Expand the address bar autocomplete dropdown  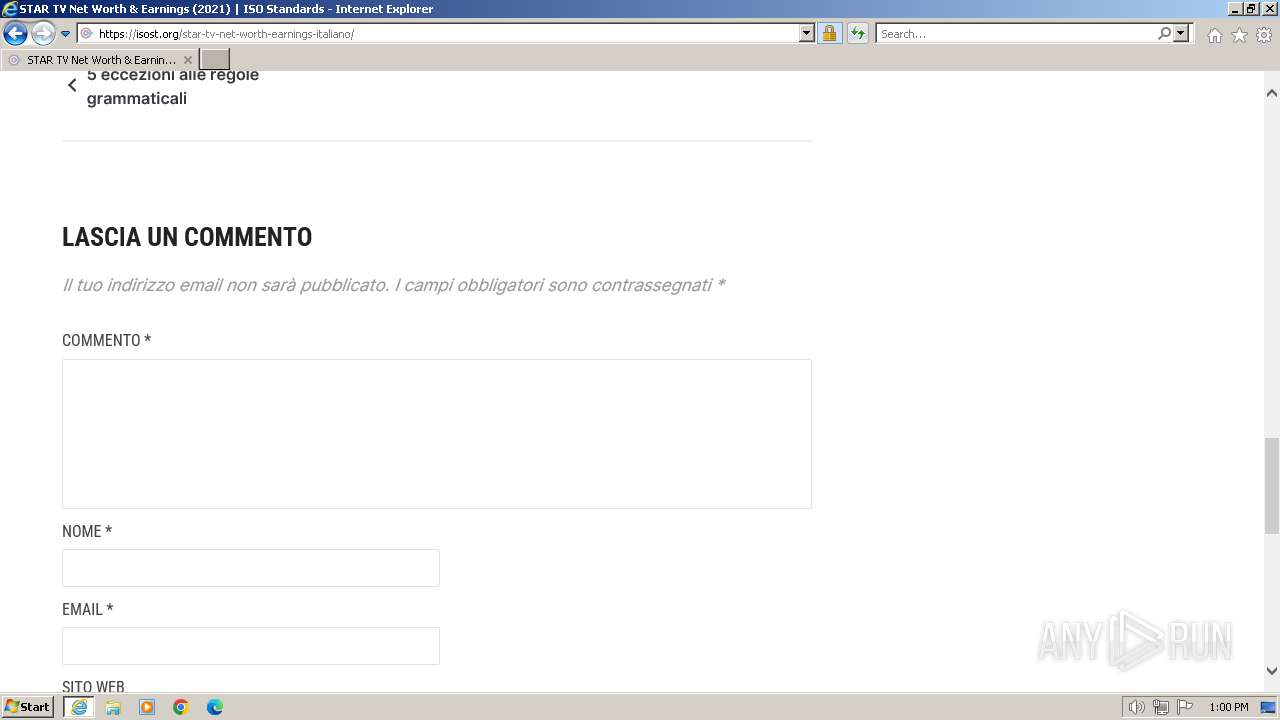pos(807,34)
